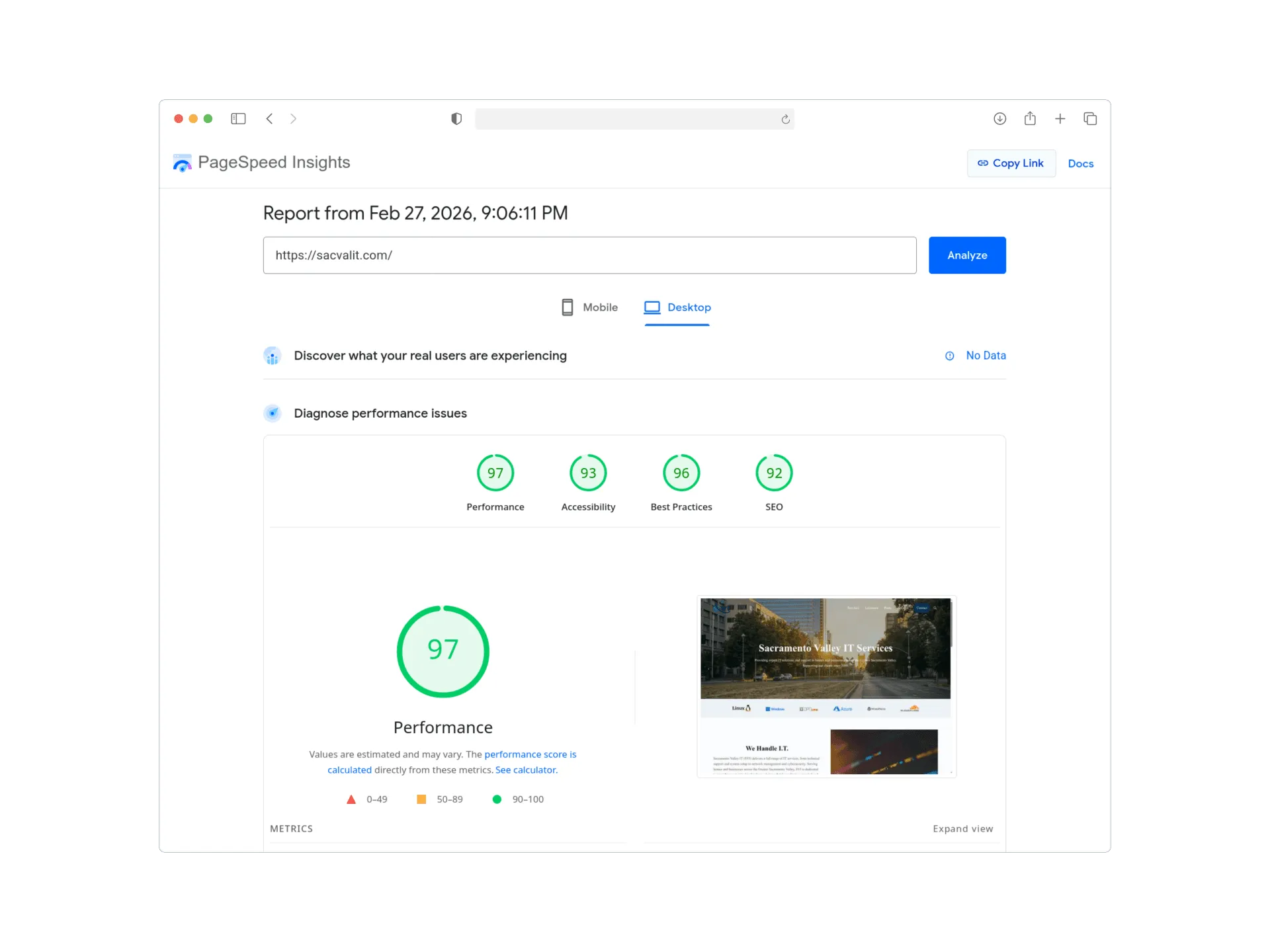
Task: Select the Desktop tab
Action: click(x=677, y=307)
